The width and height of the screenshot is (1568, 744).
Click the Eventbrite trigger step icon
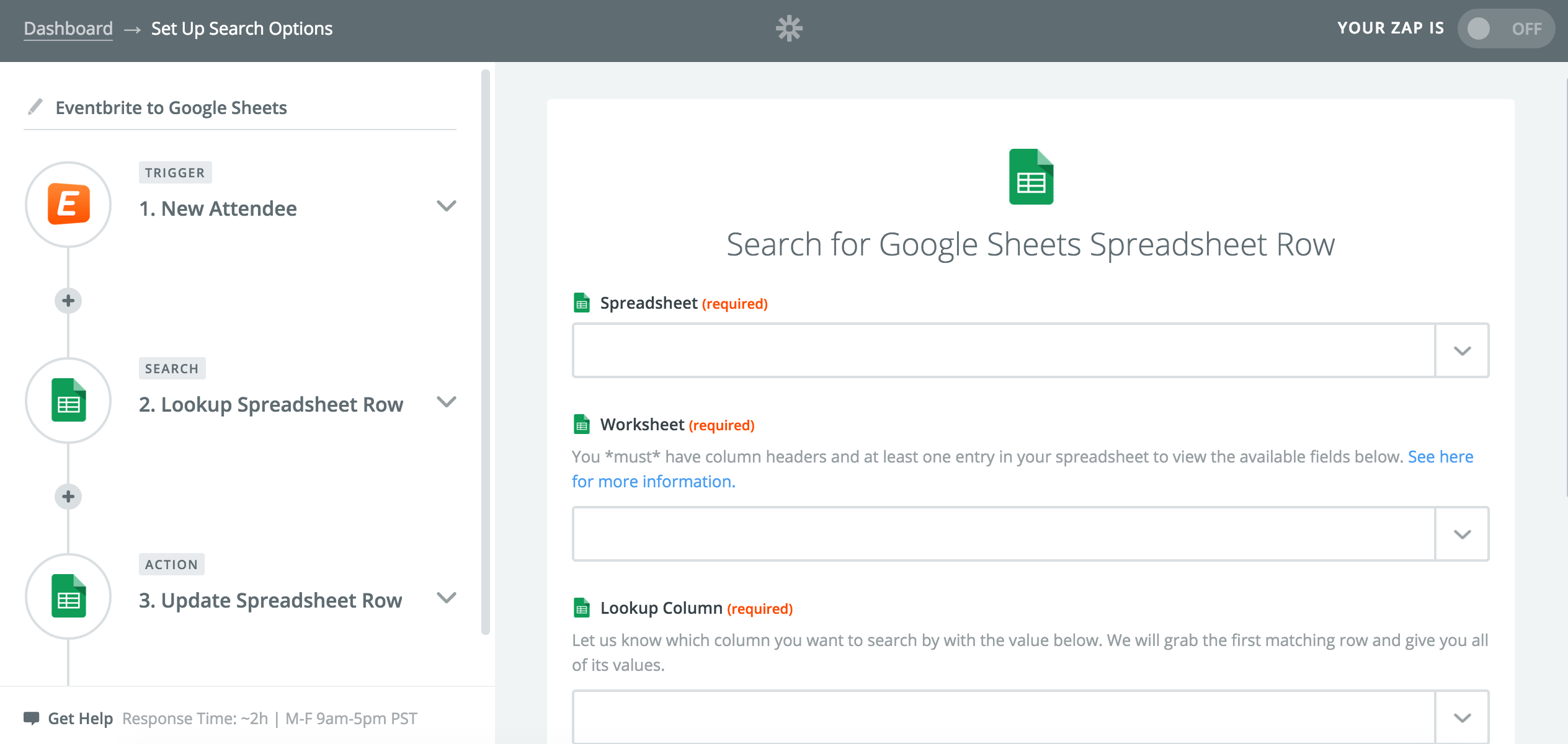(x=68, y=205)
